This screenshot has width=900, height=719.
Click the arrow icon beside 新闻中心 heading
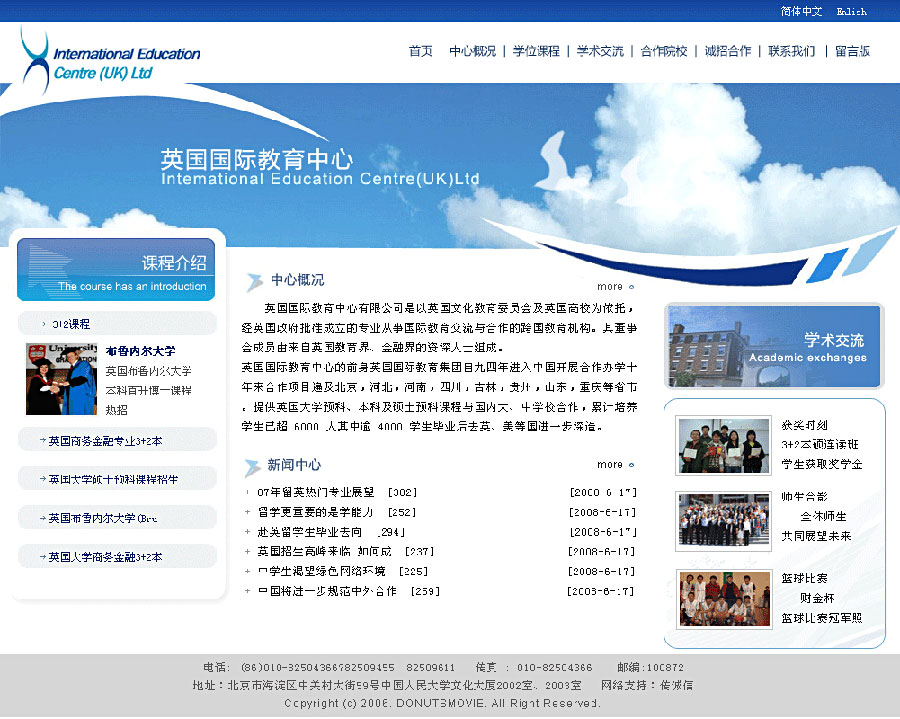(254, 466)
